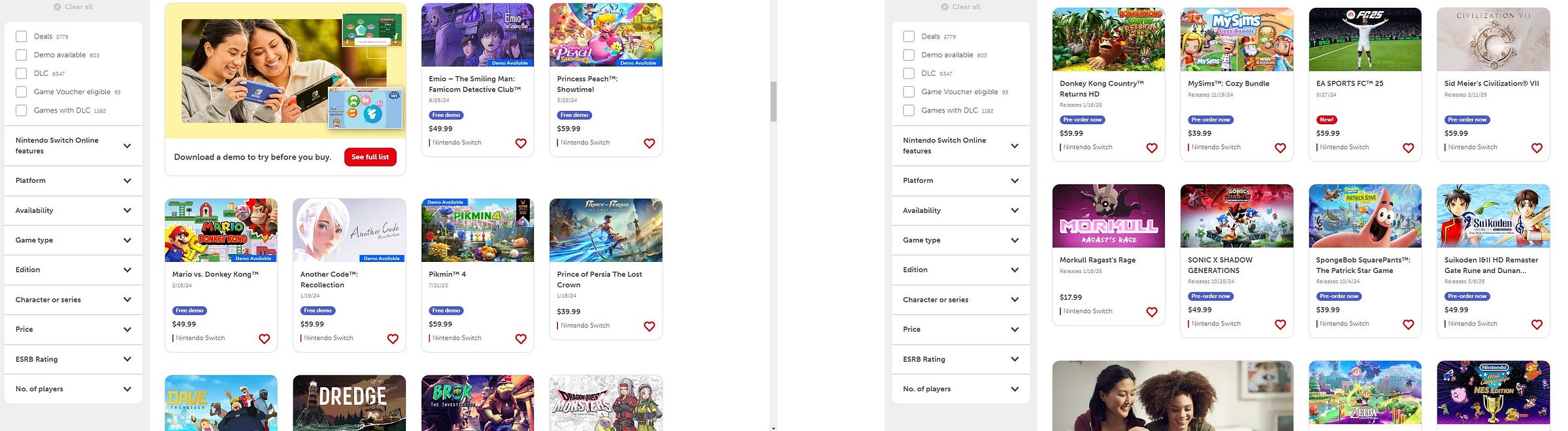Click heart on Donkey Kong Country Returns HD

coord(1152,148)
